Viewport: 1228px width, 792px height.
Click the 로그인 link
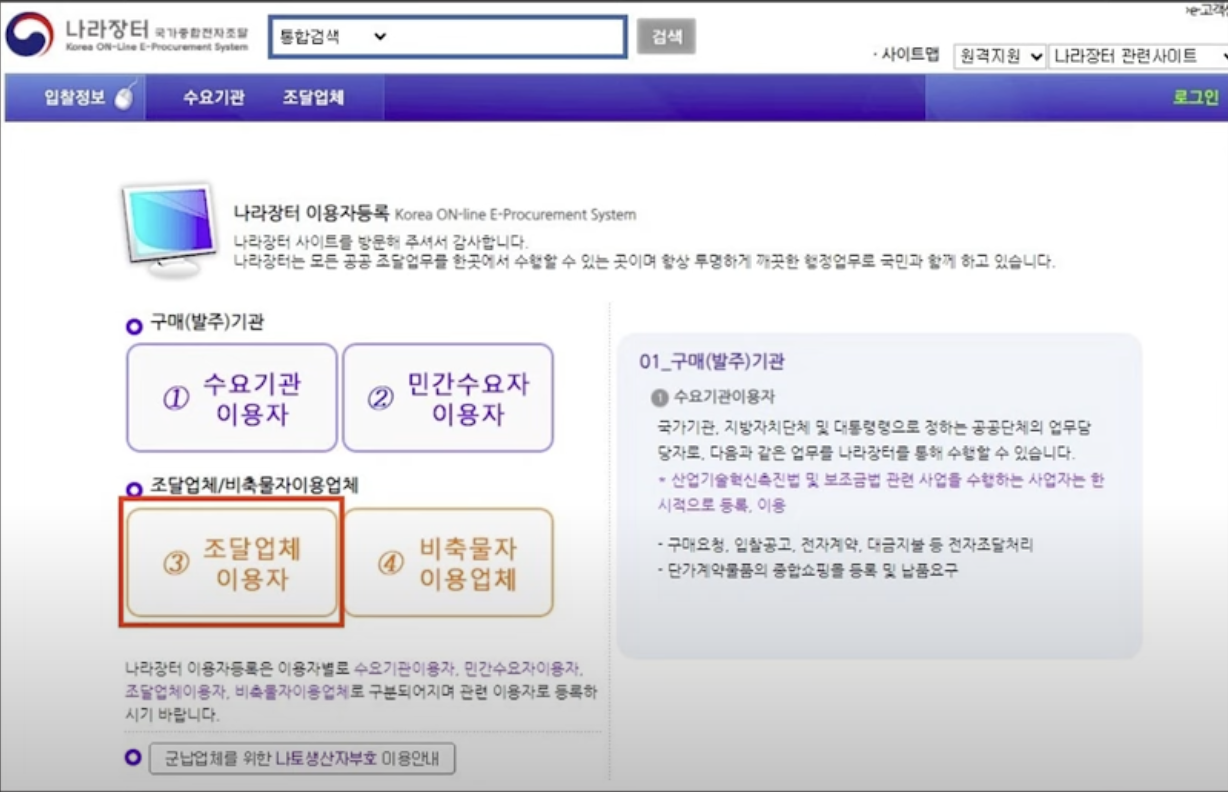click(x=1195, y=97)
